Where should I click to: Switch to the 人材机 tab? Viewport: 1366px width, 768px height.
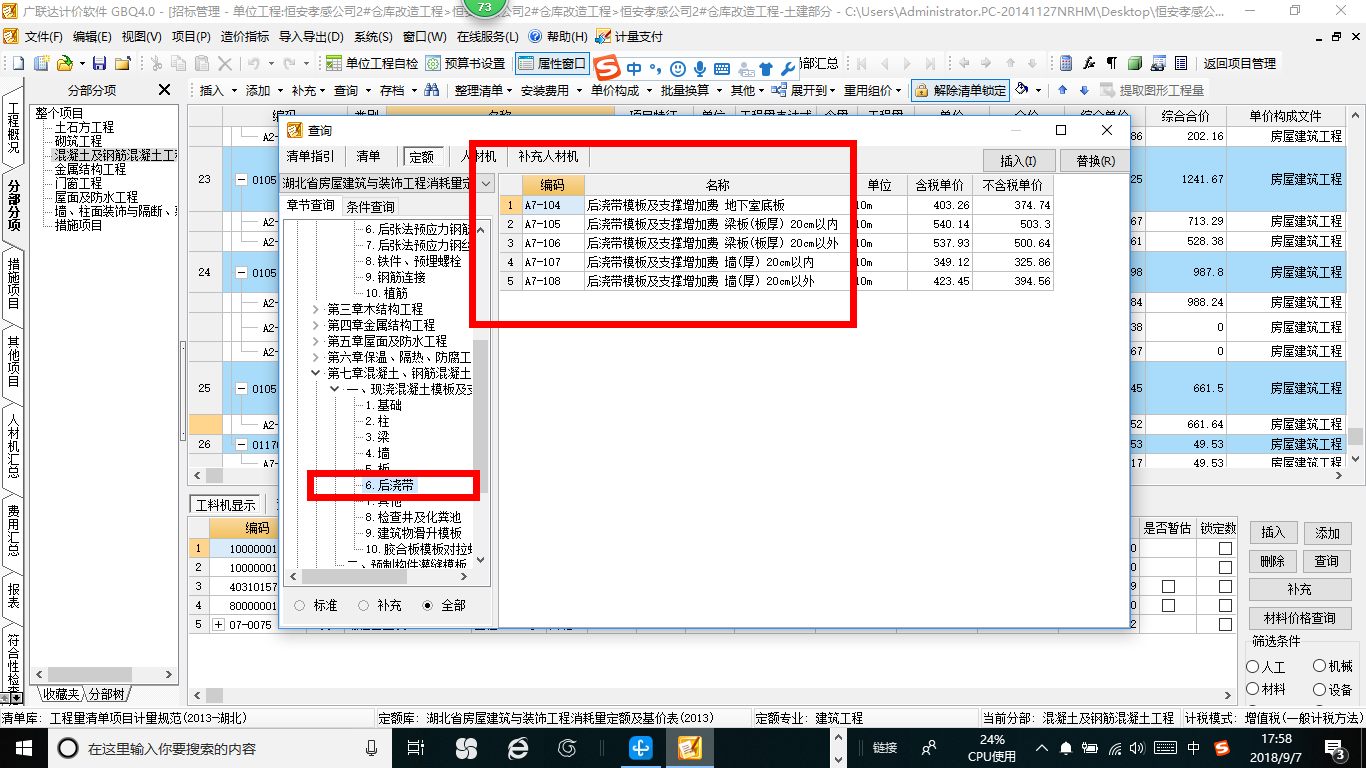click(478, 156)
